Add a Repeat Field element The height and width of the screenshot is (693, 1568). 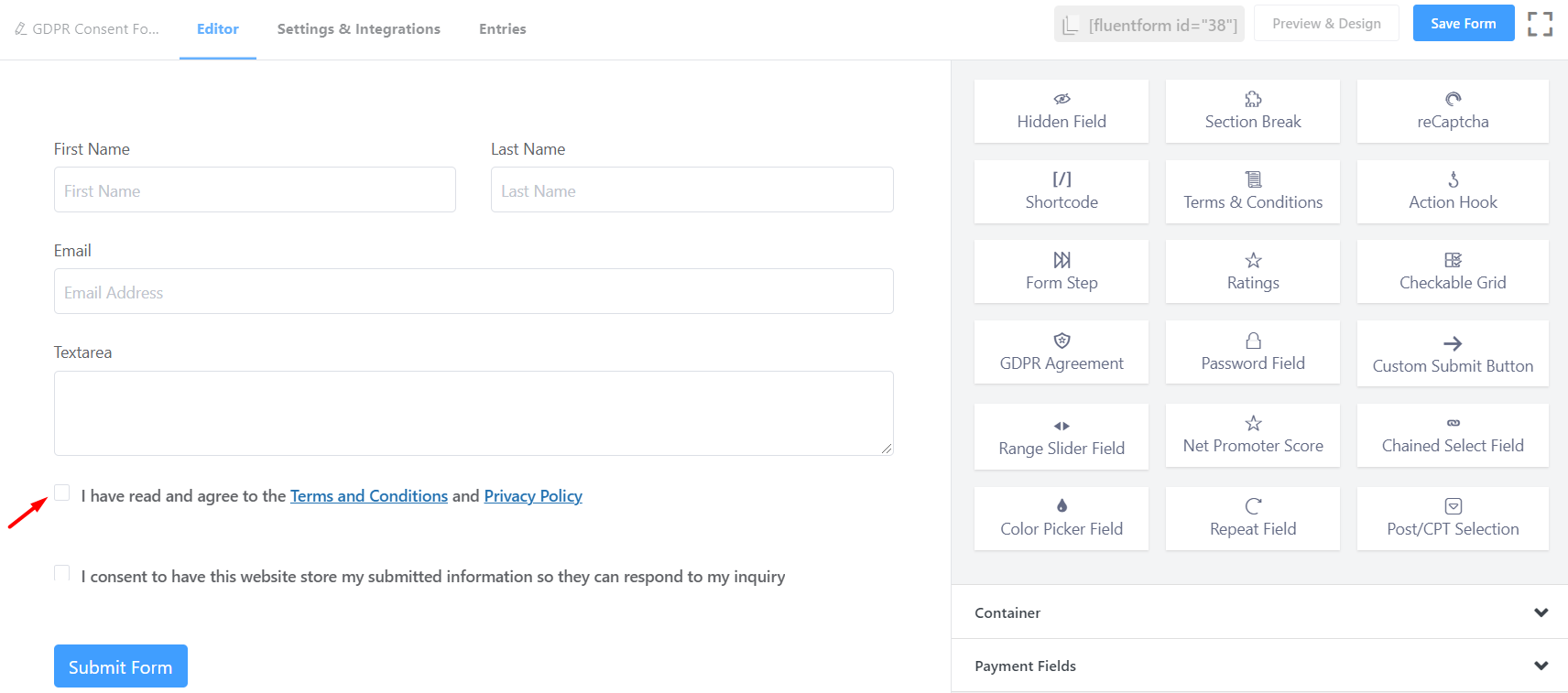coord(1252,518)
